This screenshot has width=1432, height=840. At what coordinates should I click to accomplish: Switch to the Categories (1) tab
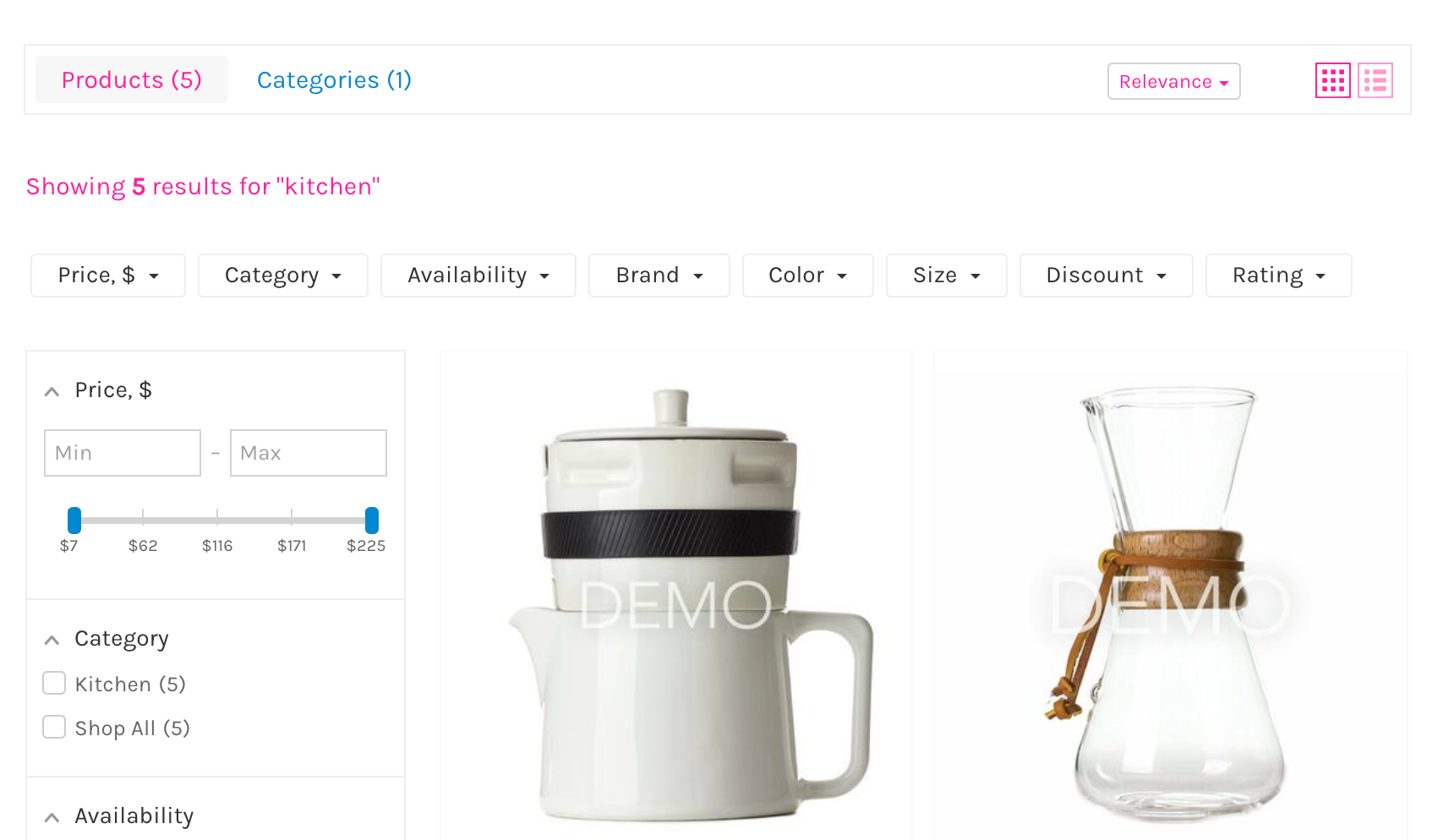(x=334, y=79)
